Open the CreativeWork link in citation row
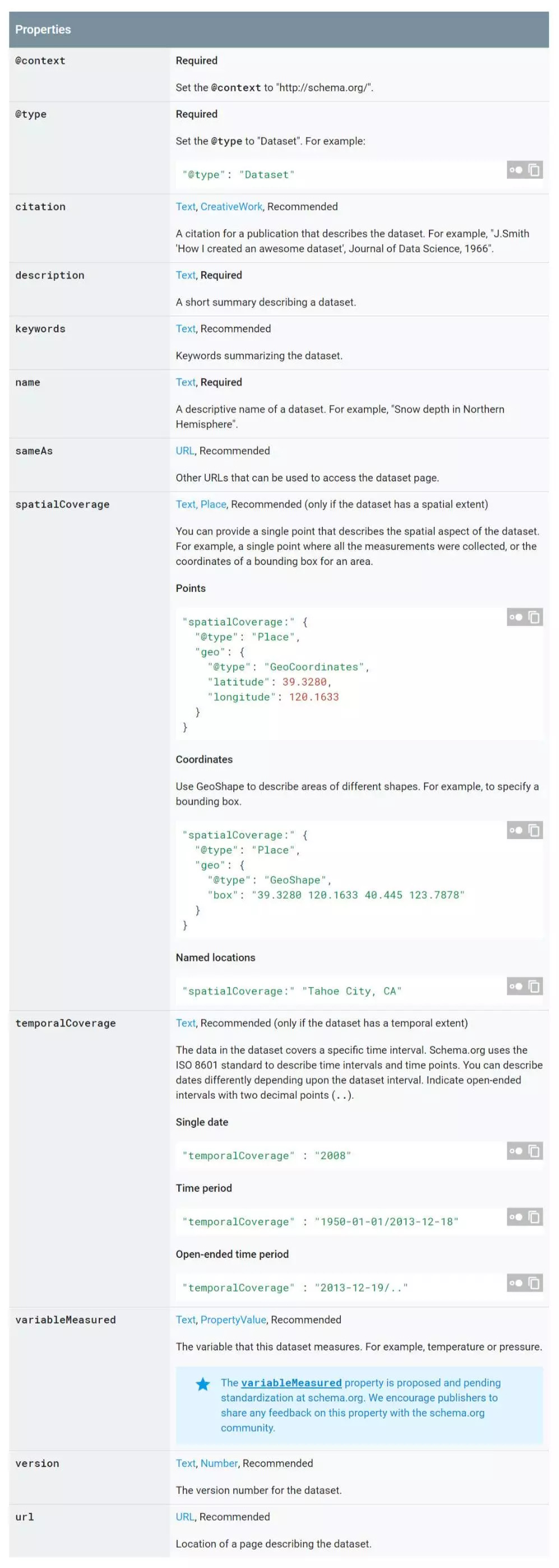The height and width of the screenshot is (1568, 559). click(x=232, y=206)
